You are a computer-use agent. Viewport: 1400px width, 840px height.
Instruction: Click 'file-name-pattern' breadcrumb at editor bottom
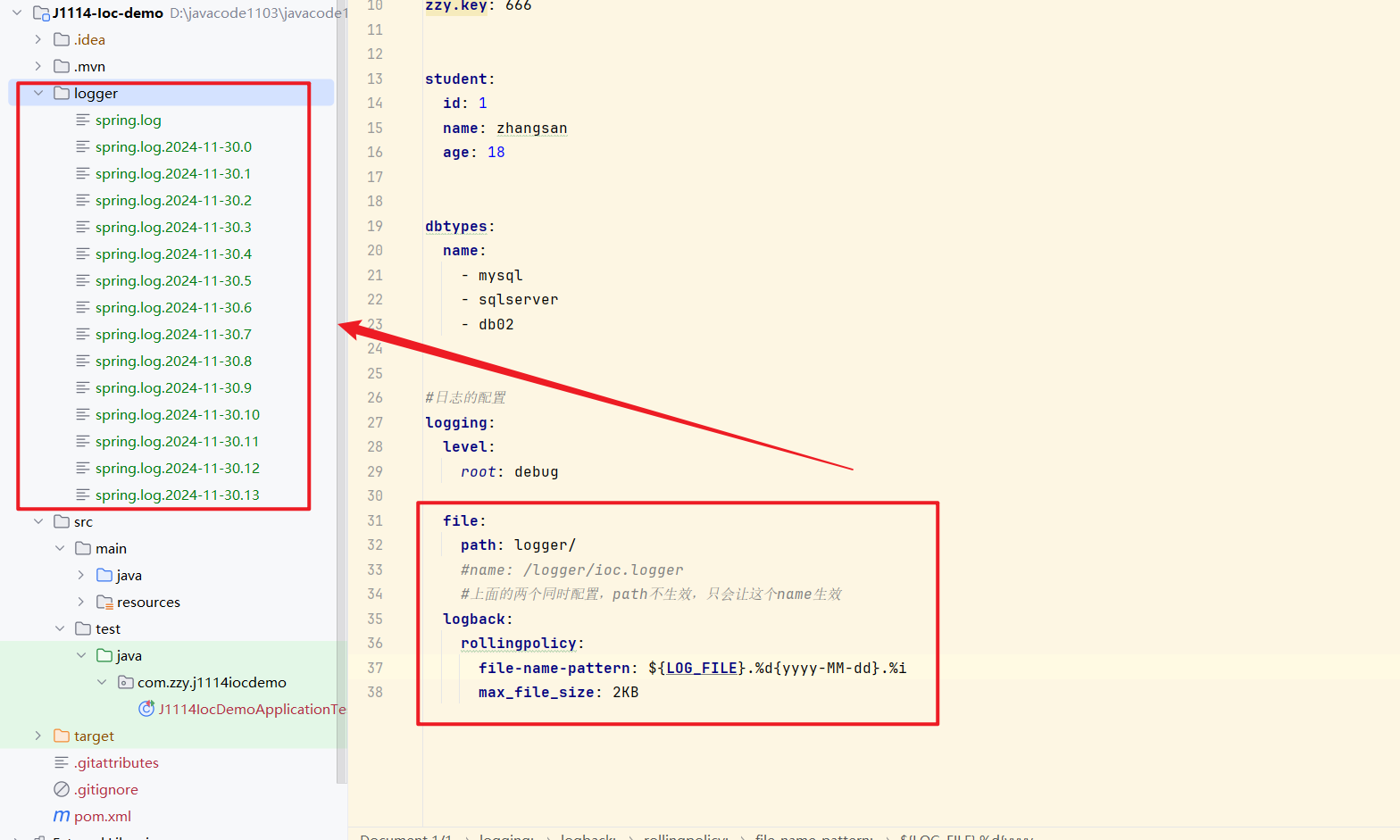click(813, 836)
